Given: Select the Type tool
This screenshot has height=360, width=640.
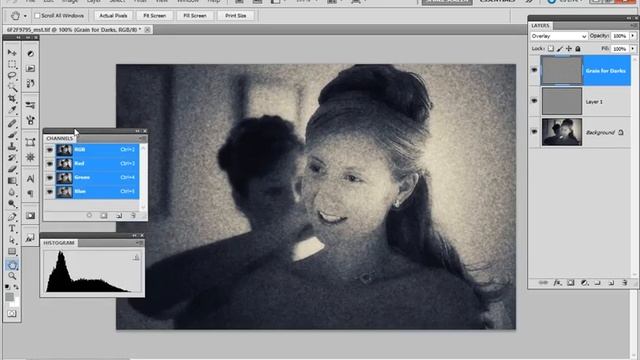Looking at the screenshot, I should (x=12, y=228).
